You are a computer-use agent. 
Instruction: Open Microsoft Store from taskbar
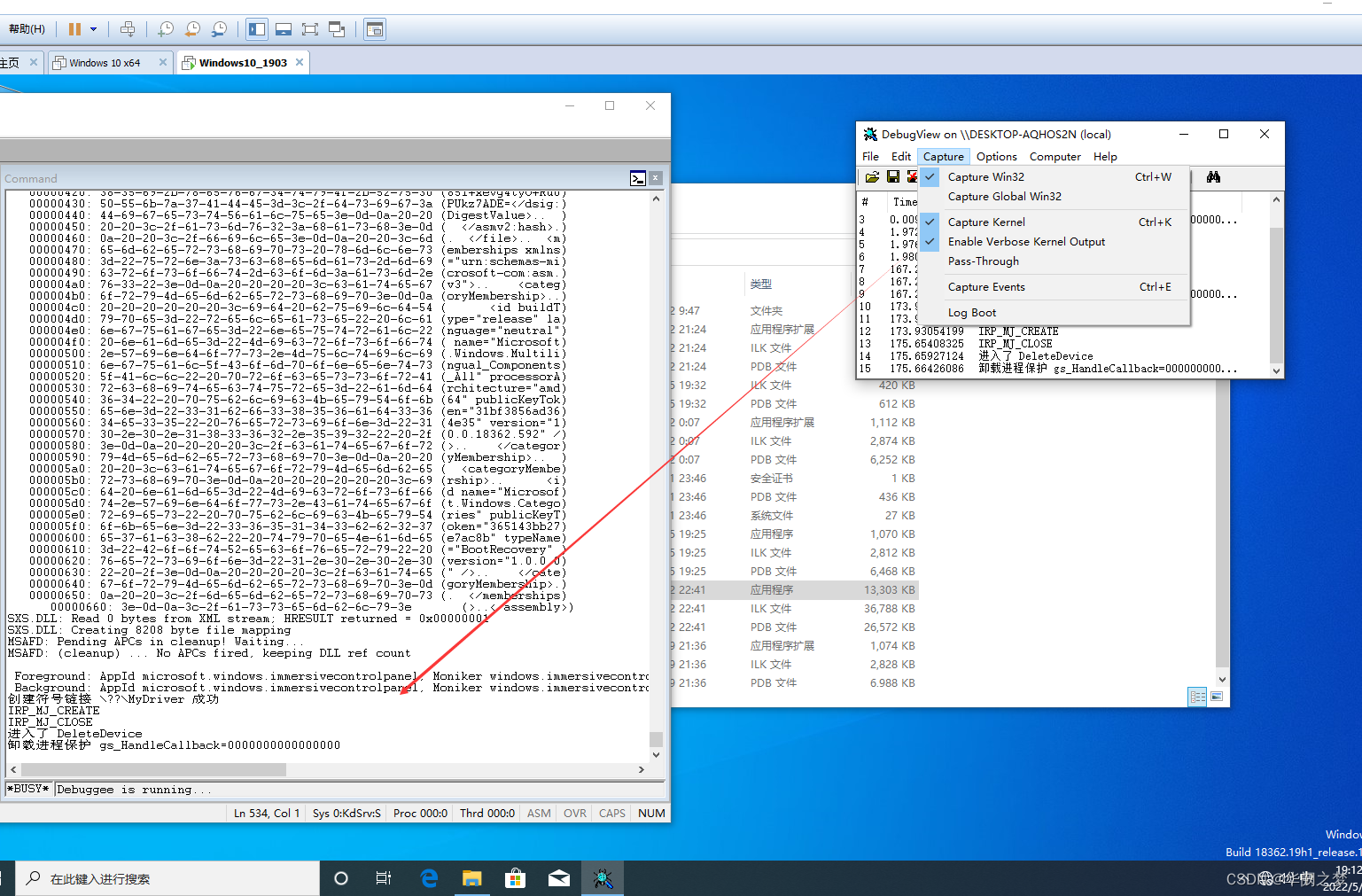click(515, 878)
